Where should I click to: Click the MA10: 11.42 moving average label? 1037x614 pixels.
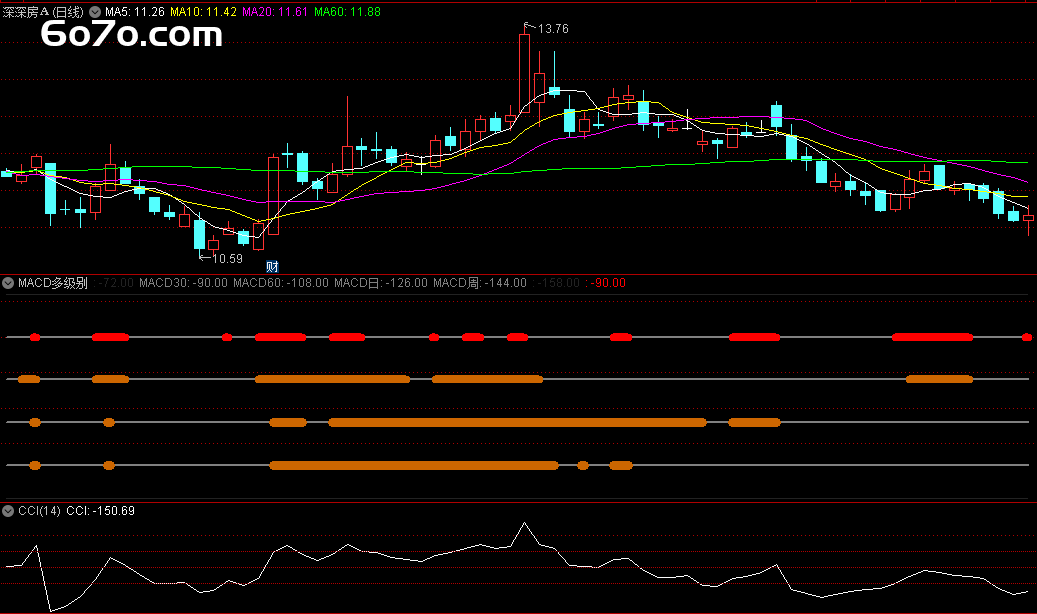coord(203,12)
